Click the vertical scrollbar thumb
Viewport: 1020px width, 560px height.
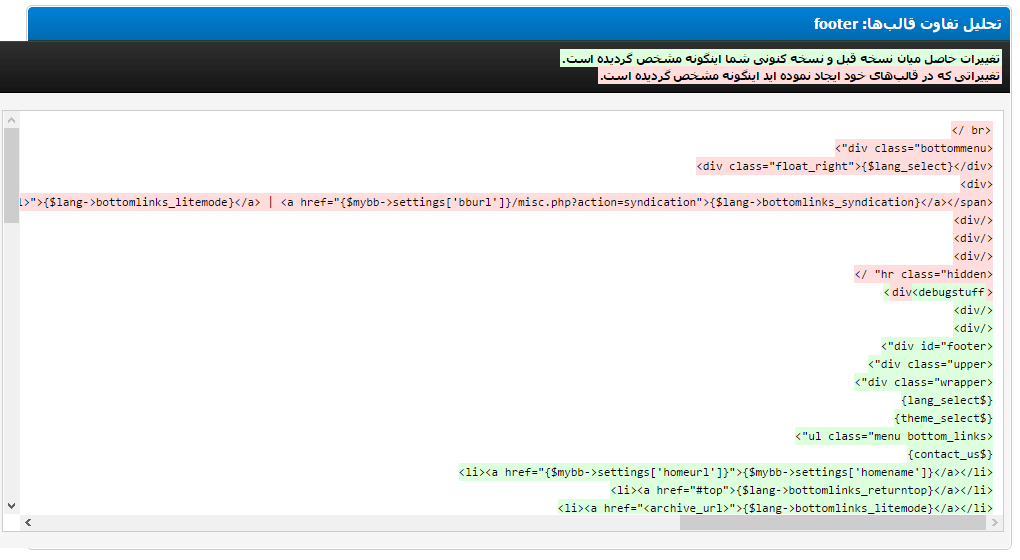click(11, 176)
